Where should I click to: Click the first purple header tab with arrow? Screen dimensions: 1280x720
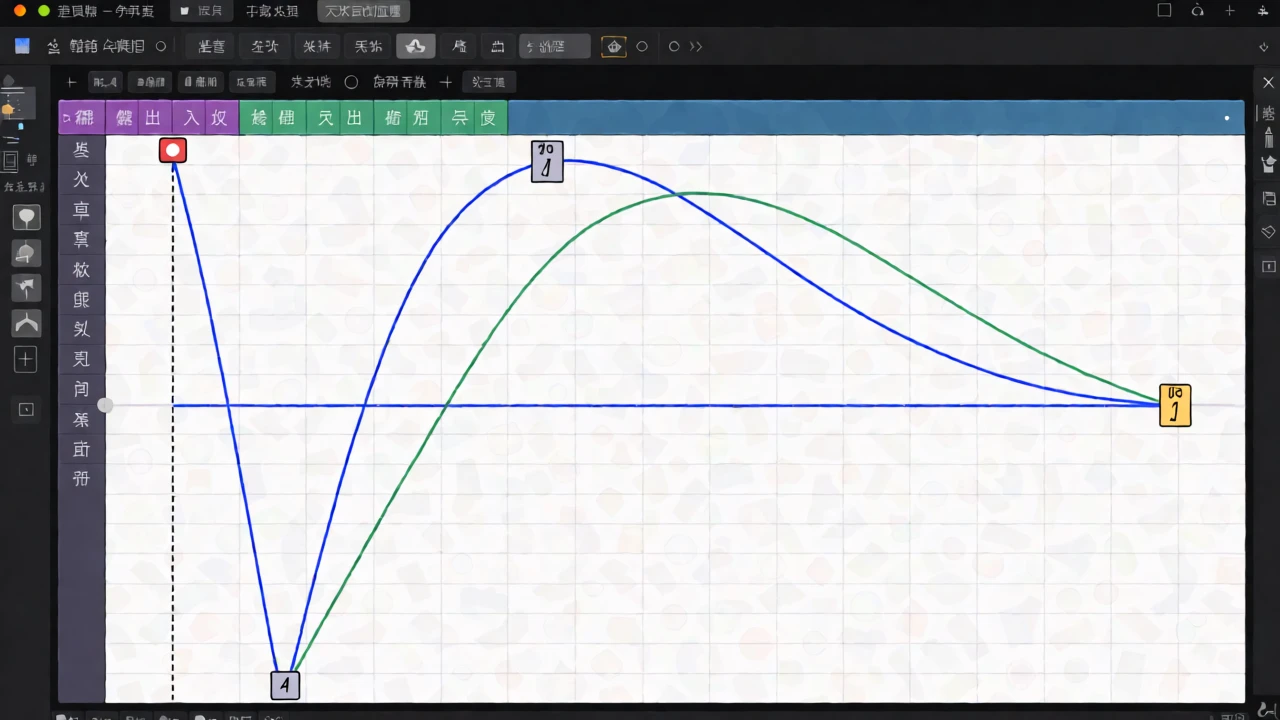82,117
